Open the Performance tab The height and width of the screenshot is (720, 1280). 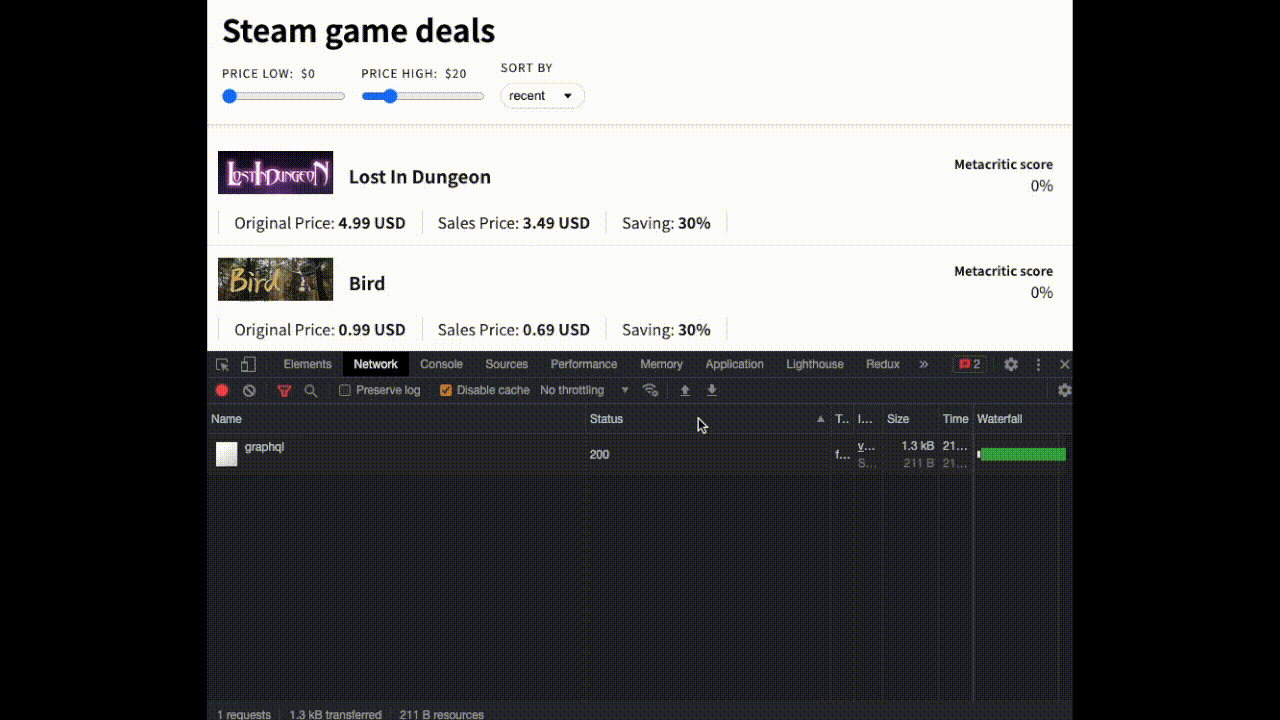pyautogui.click(x=584, y=364)
